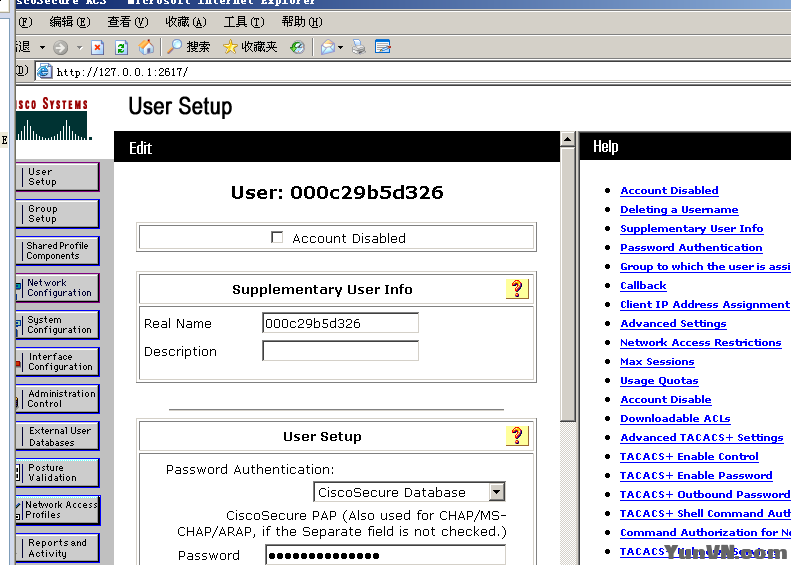Open Network Configuration section
Image resolution: width=791 pixels, height=565 pixels.
(x=58, y=288)
